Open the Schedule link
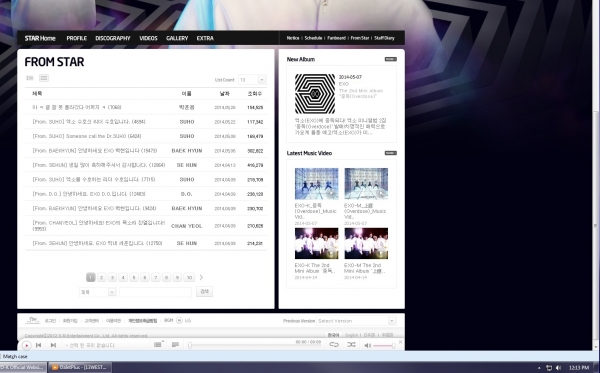This screenshot has width=600, height=373. coord(313,38)
